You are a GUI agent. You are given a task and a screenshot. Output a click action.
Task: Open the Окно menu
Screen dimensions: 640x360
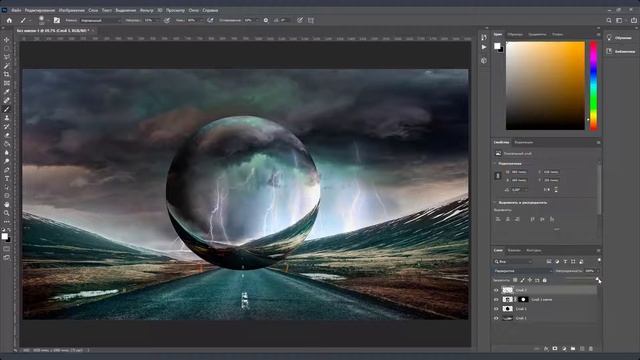click(x=193, y=10)
